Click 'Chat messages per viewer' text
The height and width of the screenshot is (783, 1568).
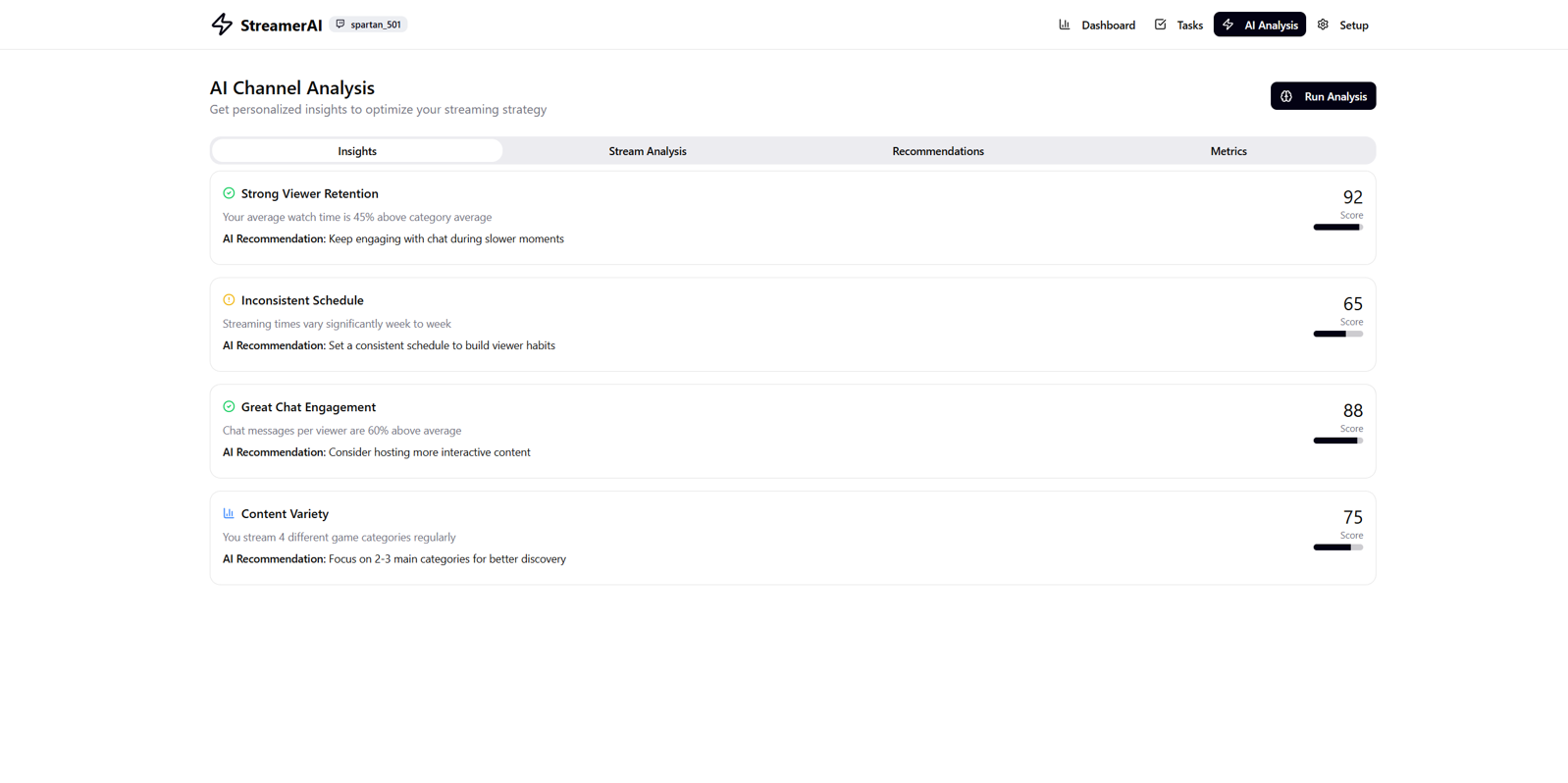(341, 431)
